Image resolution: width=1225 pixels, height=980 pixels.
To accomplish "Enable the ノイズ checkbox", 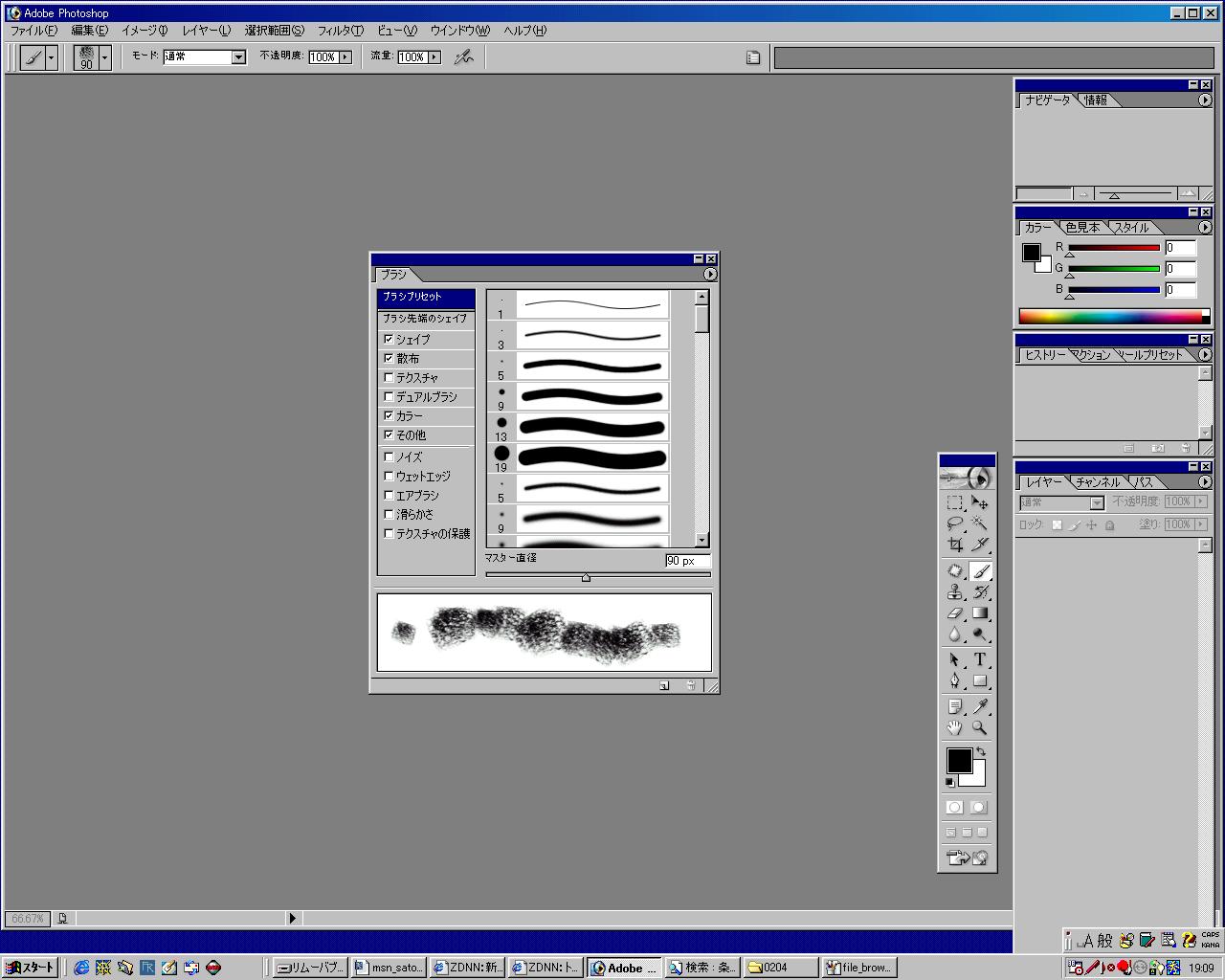I will (x=389, y=457).
